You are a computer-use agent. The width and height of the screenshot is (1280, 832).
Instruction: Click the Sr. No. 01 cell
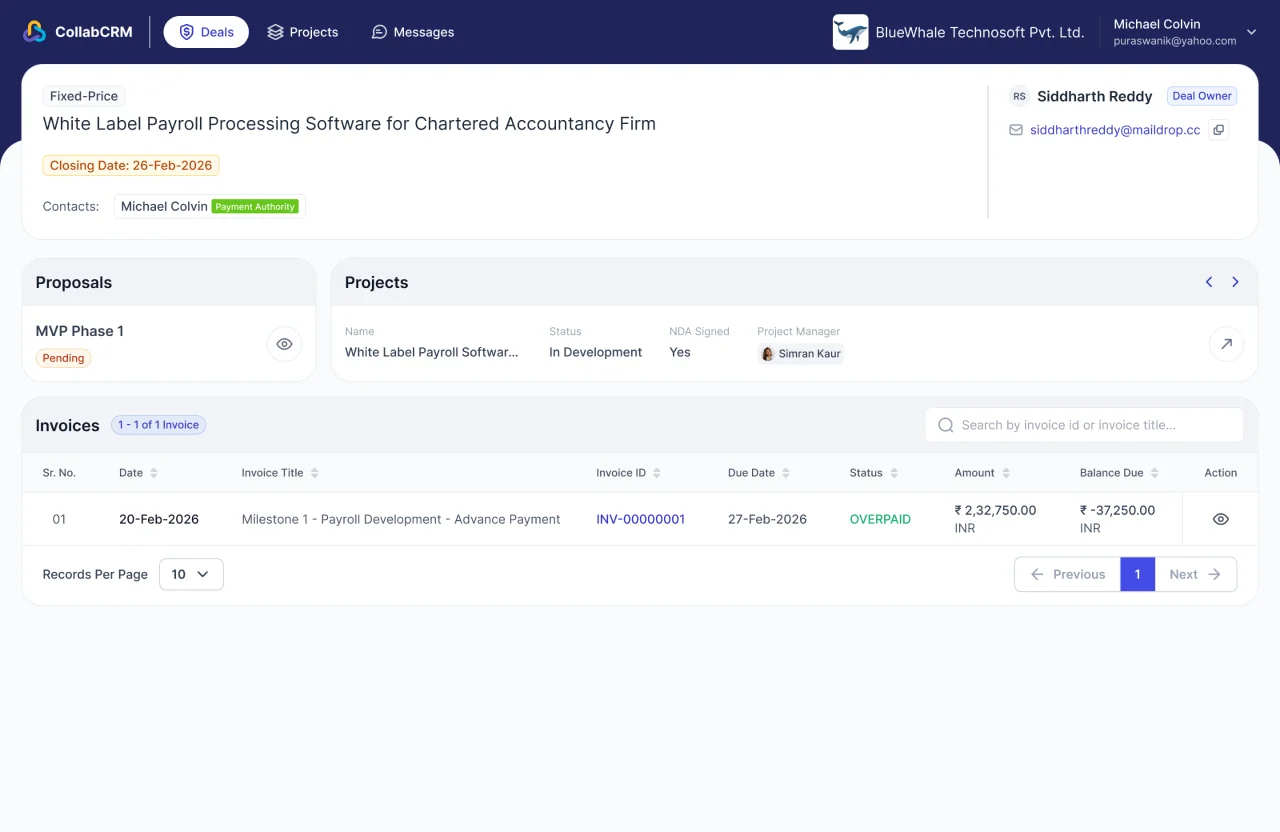(59, 519)
